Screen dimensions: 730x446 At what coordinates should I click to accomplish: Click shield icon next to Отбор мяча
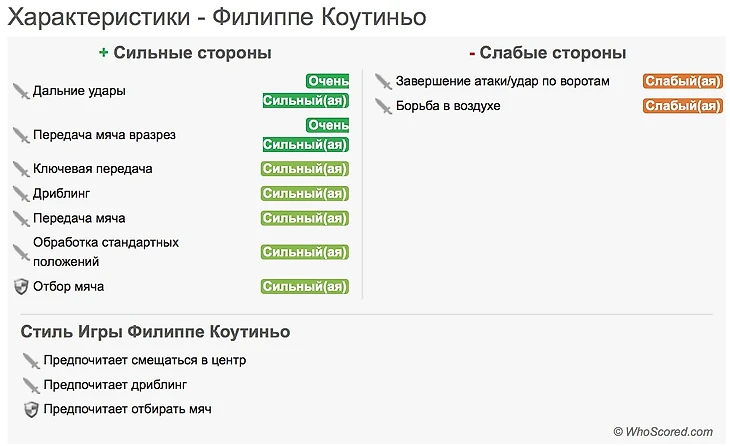coord(21,287)
